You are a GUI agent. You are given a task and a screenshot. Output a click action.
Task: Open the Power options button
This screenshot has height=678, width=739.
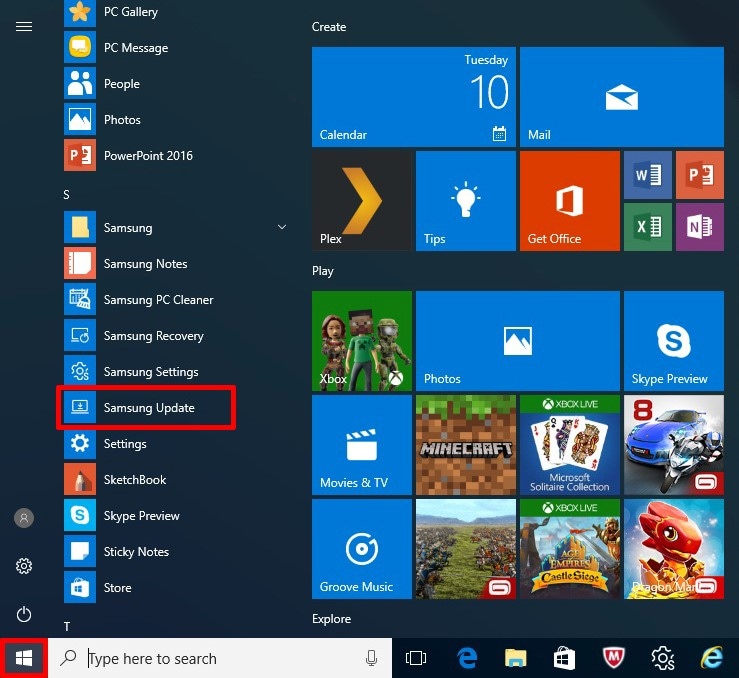pyautogui.click(x=24, y=614)
